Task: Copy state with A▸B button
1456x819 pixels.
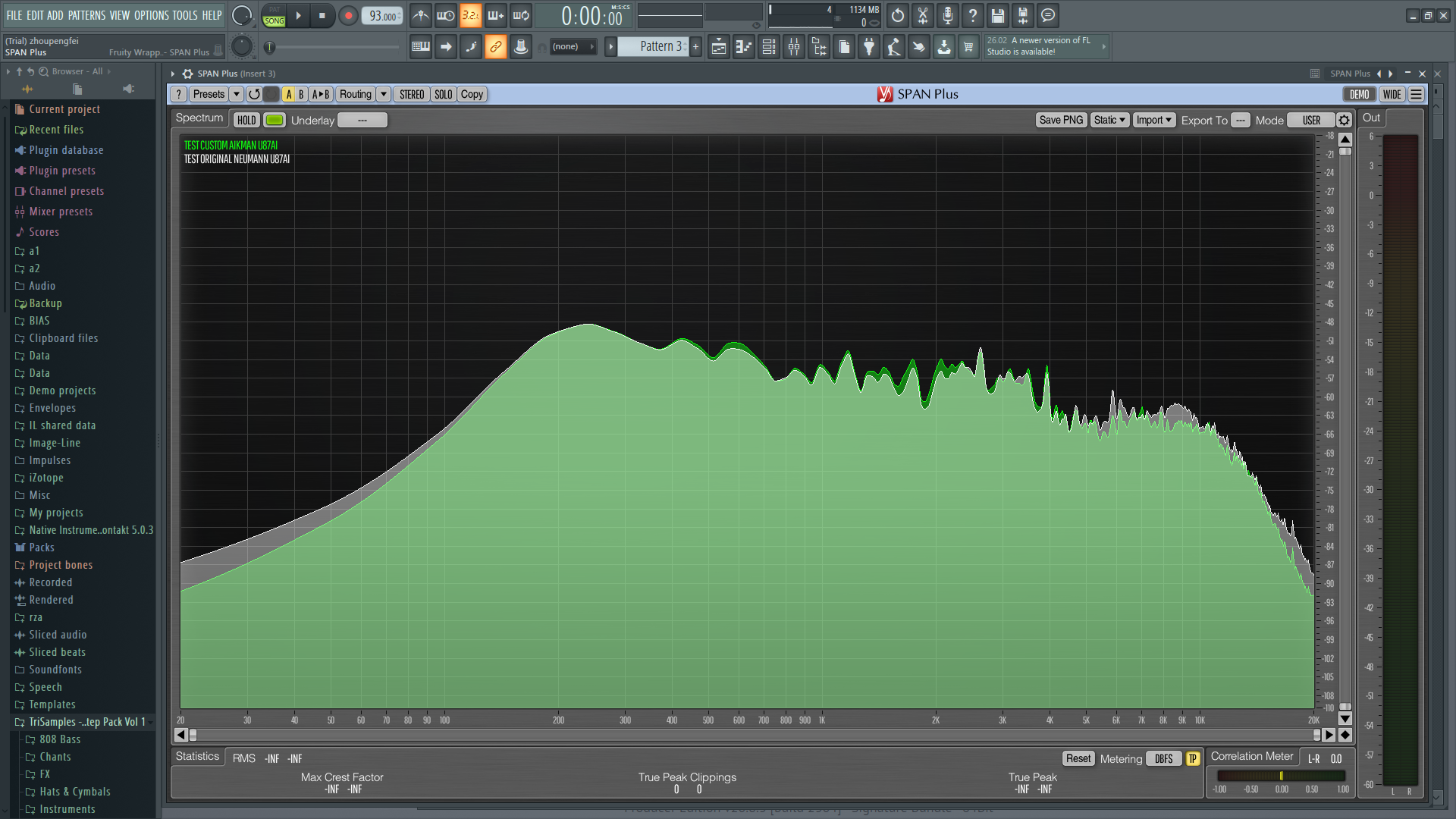Action: coord(321,94)
